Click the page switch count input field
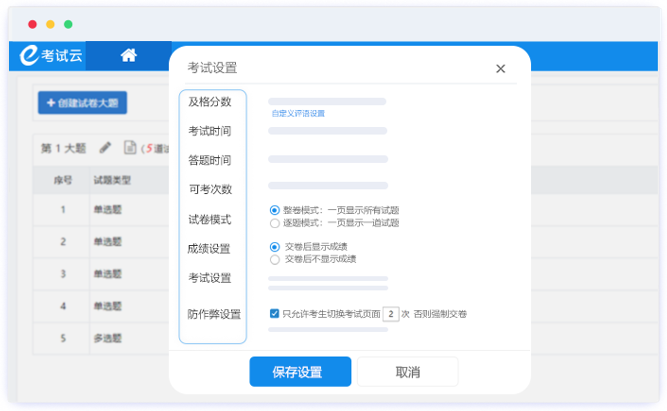The height and width of the screenshot is (411, 667). 392,313
